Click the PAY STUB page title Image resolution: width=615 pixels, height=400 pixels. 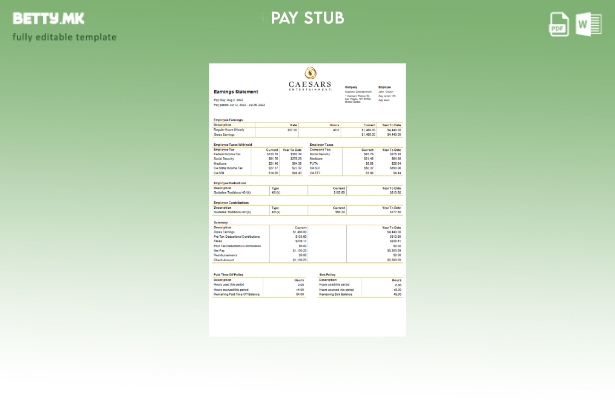pyautogui.click(x=307, y=18)
